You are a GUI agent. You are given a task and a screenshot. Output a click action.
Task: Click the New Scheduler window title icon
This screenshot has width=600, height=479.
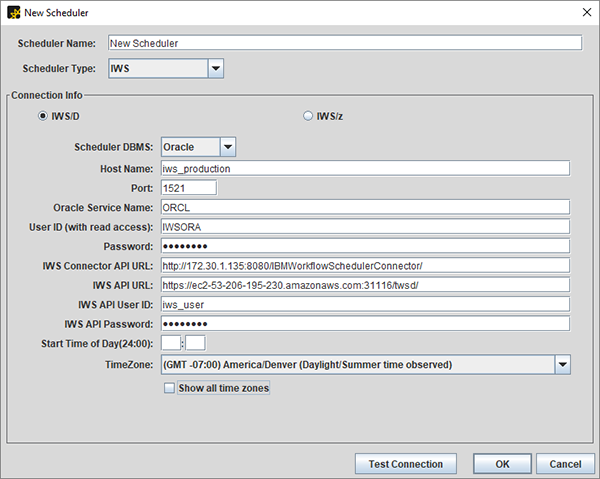[12, 11]
